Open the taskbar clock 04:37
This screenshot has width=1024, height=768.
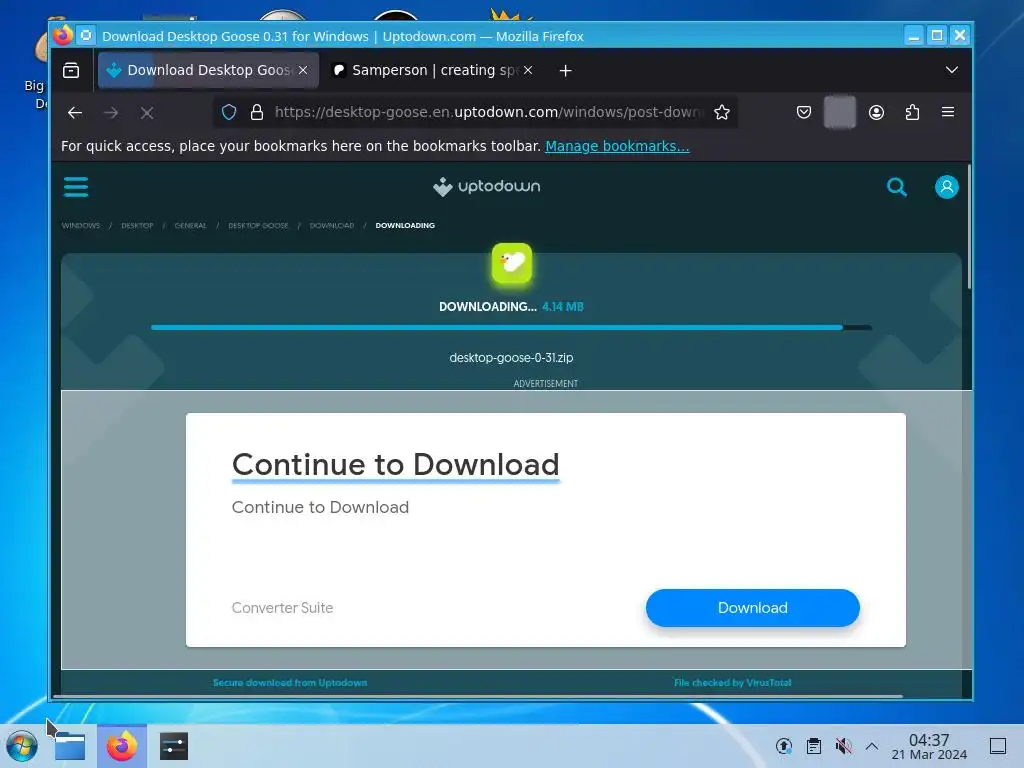929,746
